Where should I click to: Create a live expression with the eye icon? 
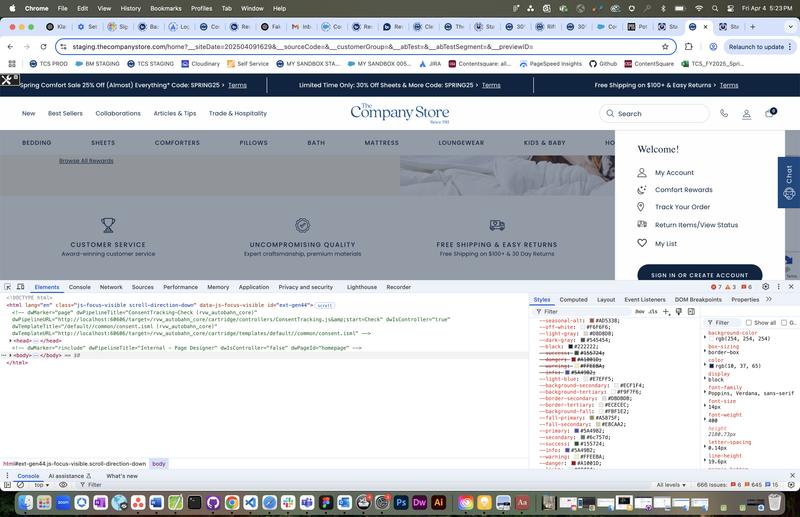click(63, 485)
